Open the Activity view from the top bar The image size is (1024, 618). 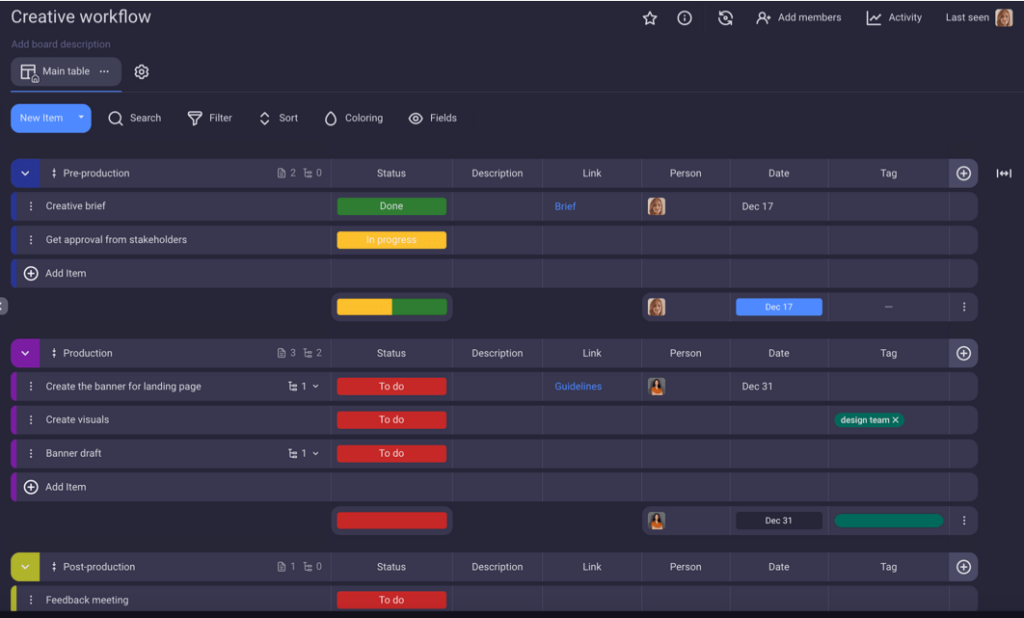point(893,17)
